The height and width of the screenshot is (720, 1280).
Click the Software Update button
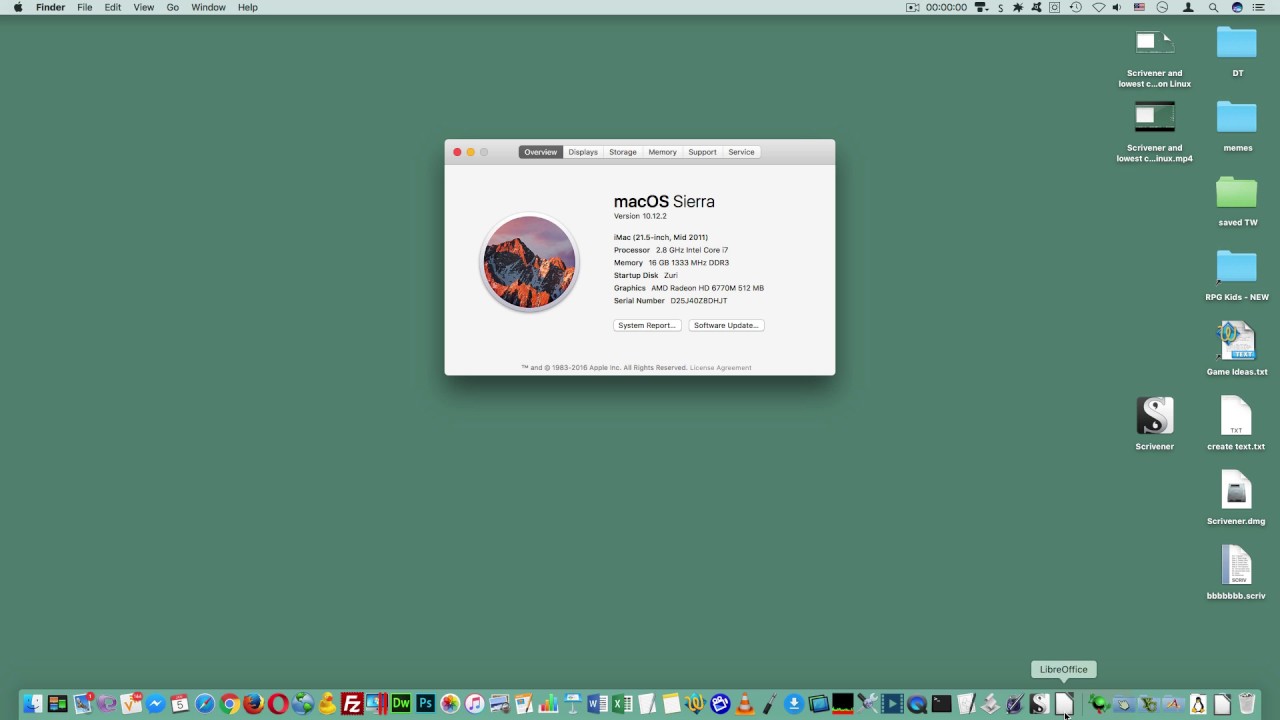727,325
